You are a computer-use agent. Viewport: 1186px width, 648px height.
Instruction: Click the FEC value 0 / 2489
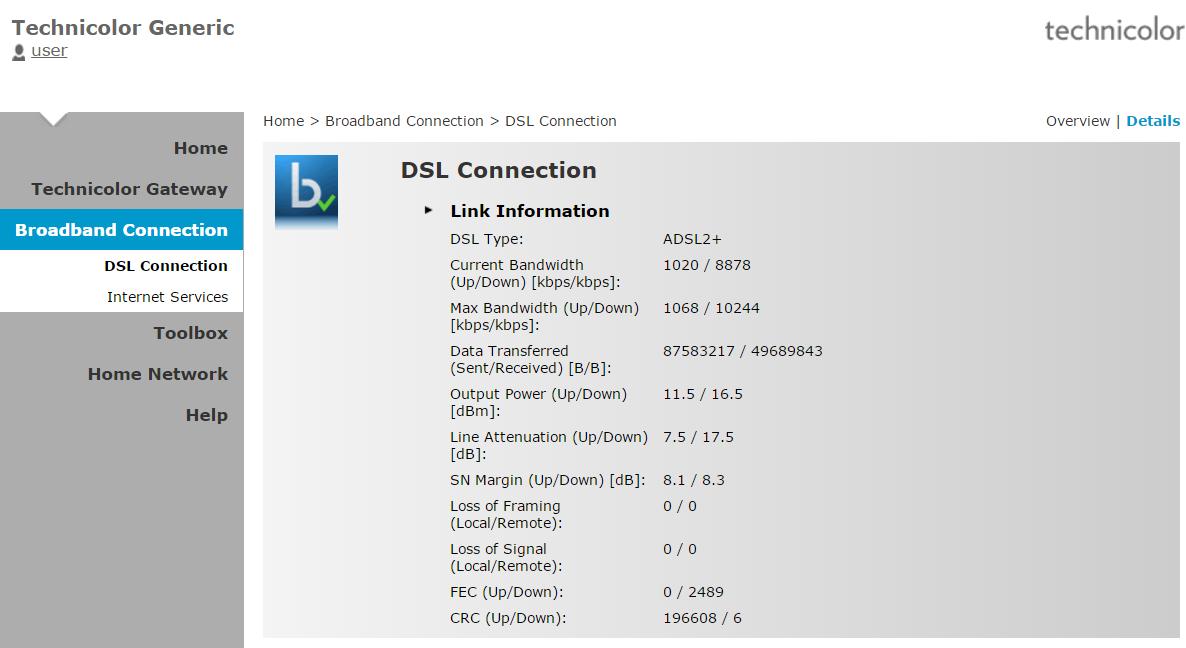coord(693,592)
